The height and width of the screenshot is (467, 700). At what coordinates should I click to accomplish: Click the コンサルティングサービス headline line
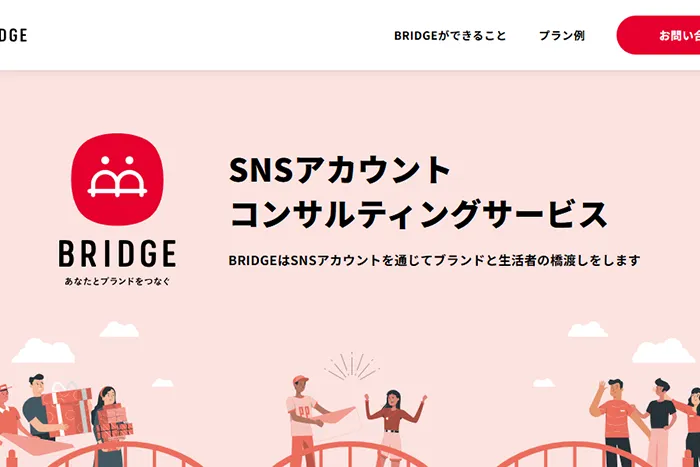[418, 214]
